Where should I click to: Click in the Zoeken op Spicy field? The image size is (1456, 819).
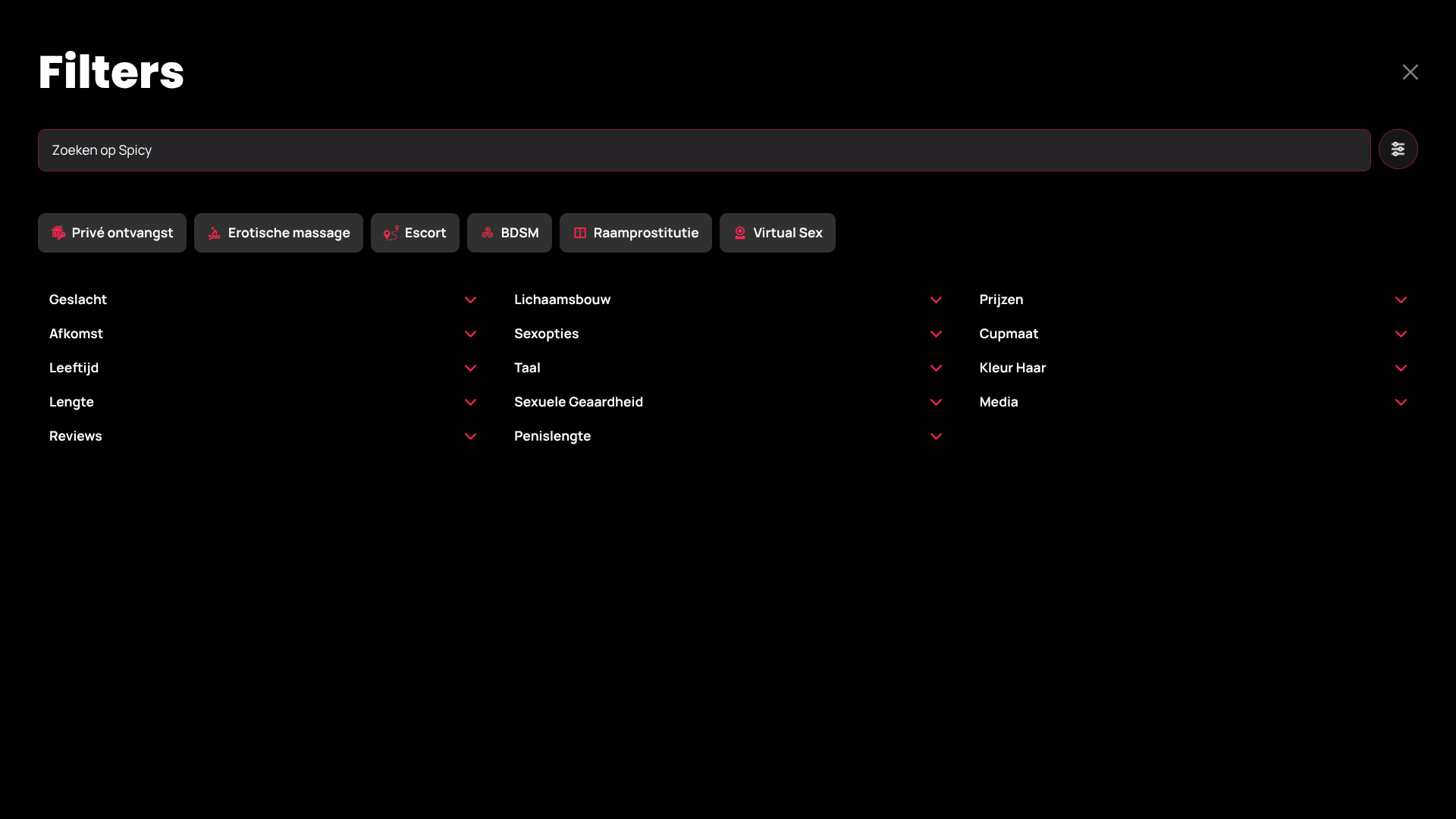click(704, 150)
